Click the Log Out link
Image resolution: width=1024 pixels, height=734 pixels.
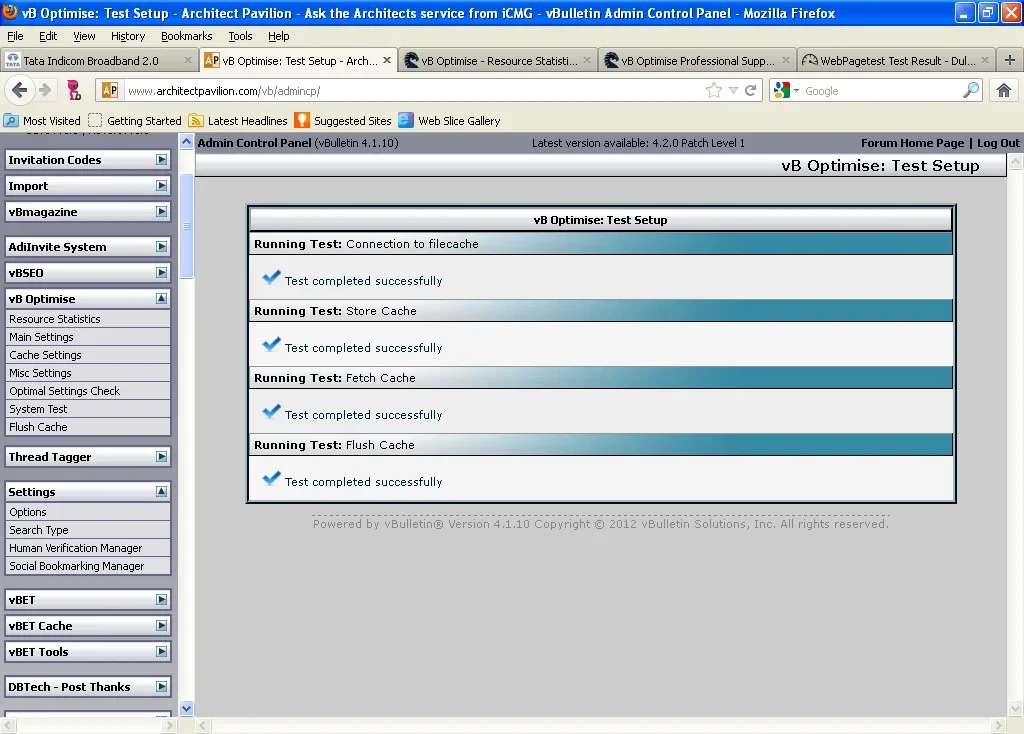coord(998,143)
